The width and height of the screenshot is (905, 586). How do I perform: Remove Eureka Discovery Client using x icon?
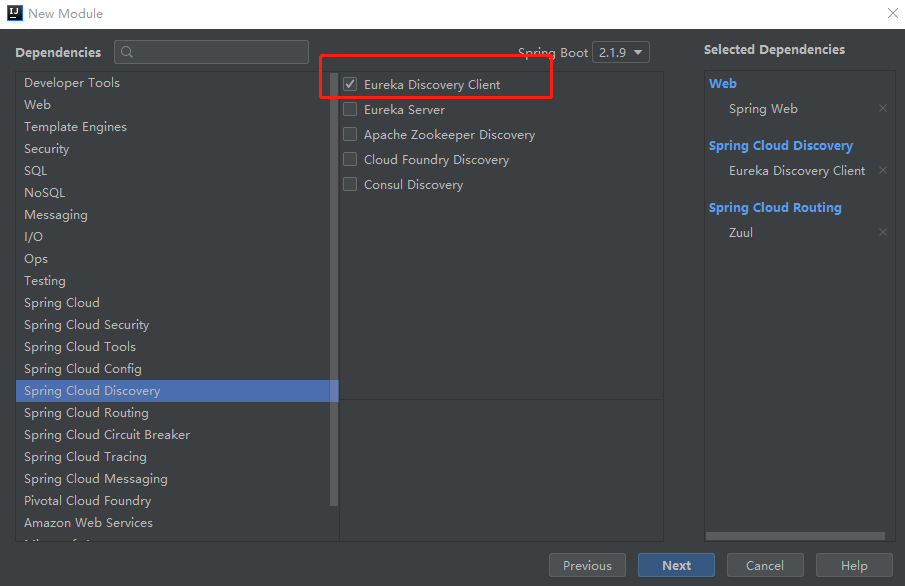click(x=882, y=171)
